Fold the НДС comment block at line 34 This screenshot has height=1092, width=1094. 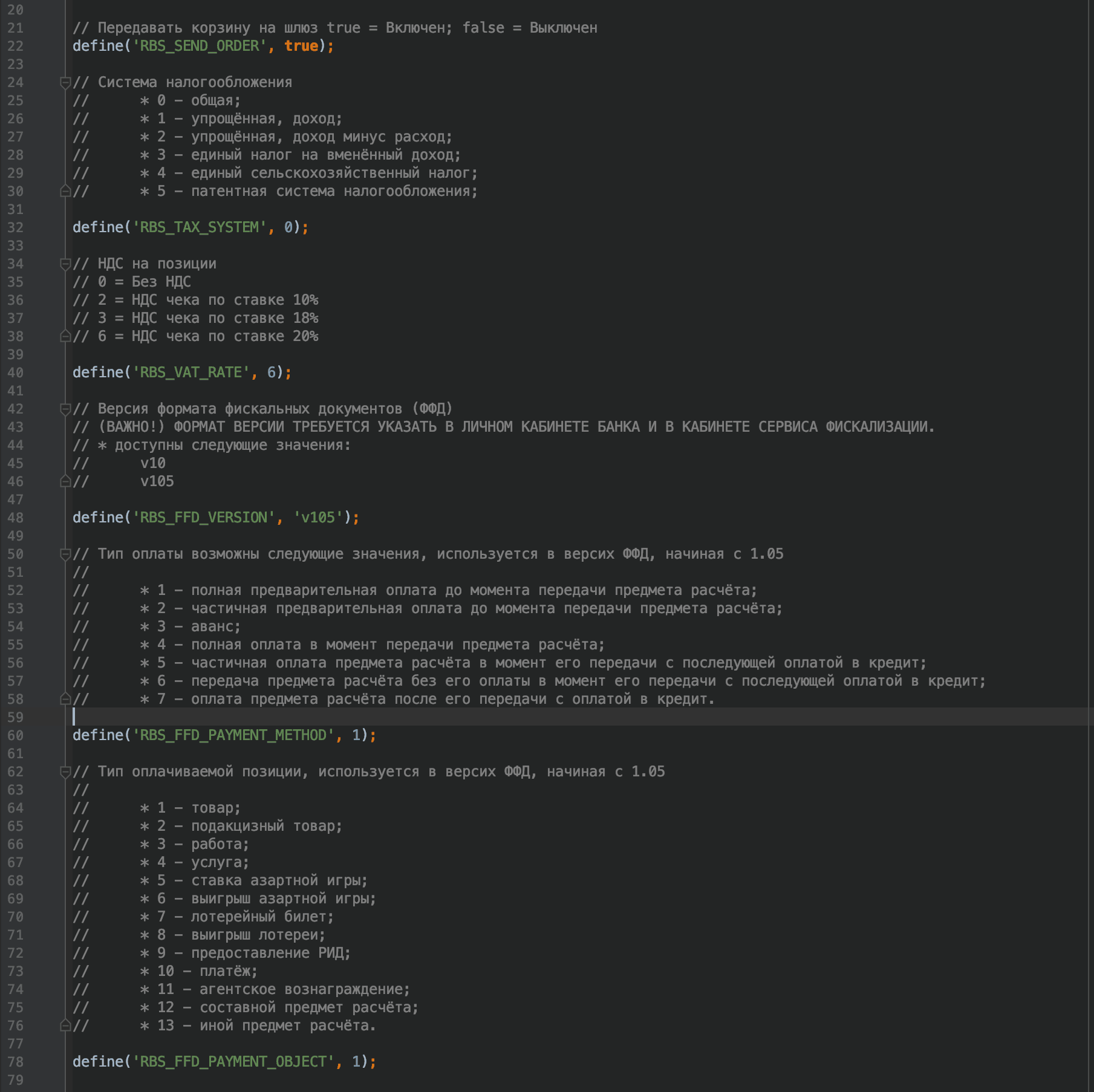[65, 264]
